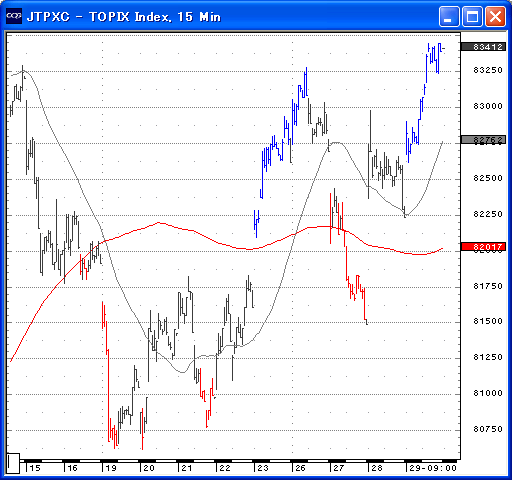The image size is (512, 480).
Task: Click the 23 date marker on time axis
Action: pyautogui.click(x=263, y=468)
